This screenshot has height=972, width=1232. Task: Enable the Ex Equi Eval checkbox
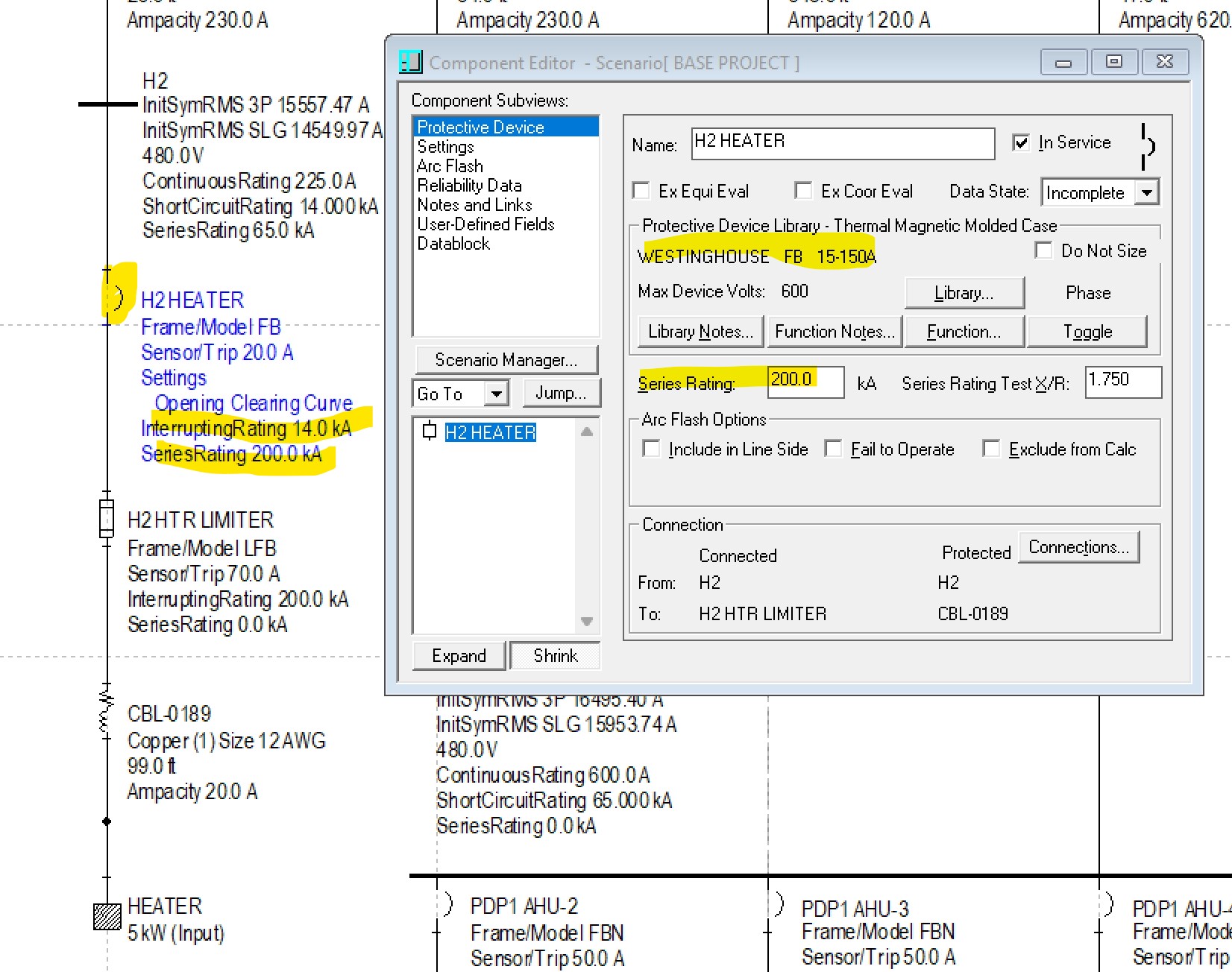pyautogui.click(x=641, y=191)
